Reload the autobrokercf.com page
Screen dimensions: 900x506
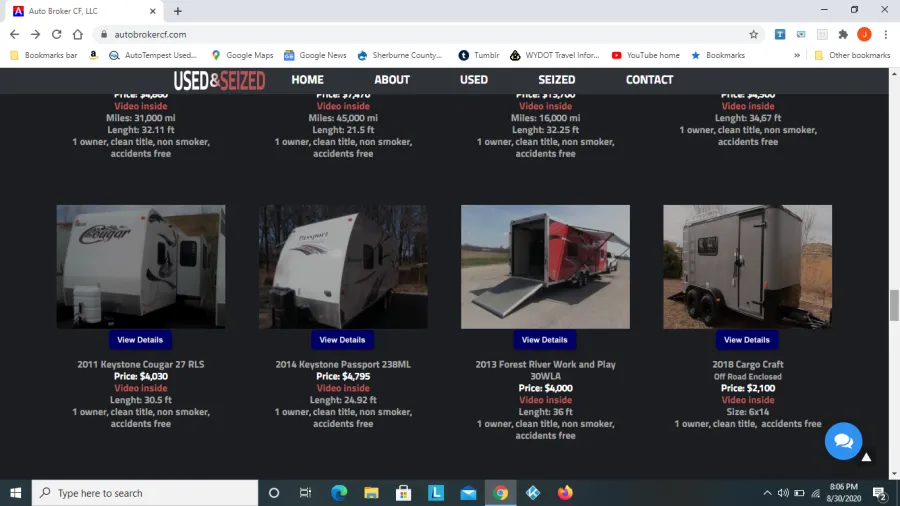[x=56, y=34]
